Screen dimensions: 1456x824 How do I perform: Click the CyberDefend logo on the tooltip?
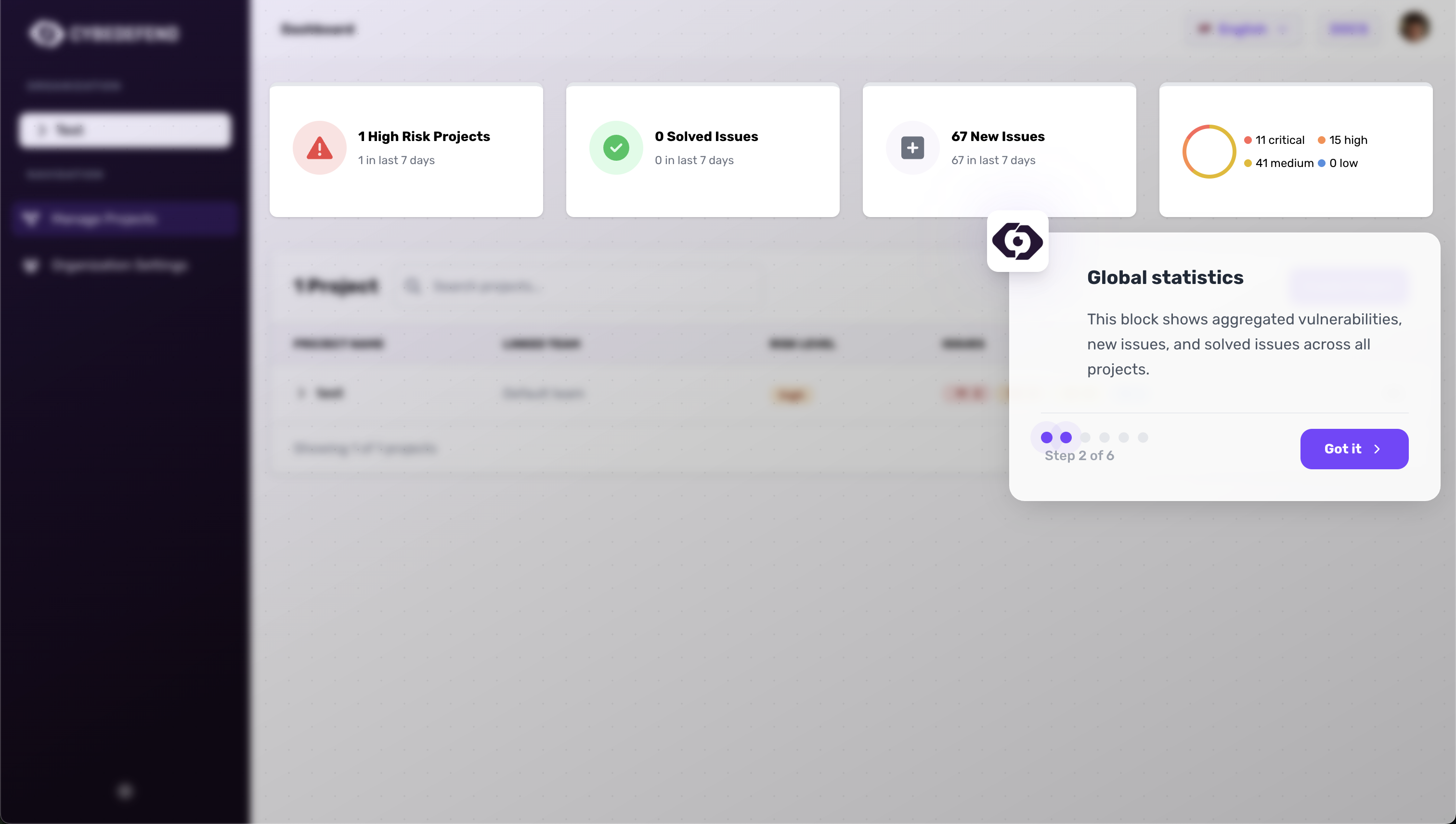click(x=1017, y=242)
